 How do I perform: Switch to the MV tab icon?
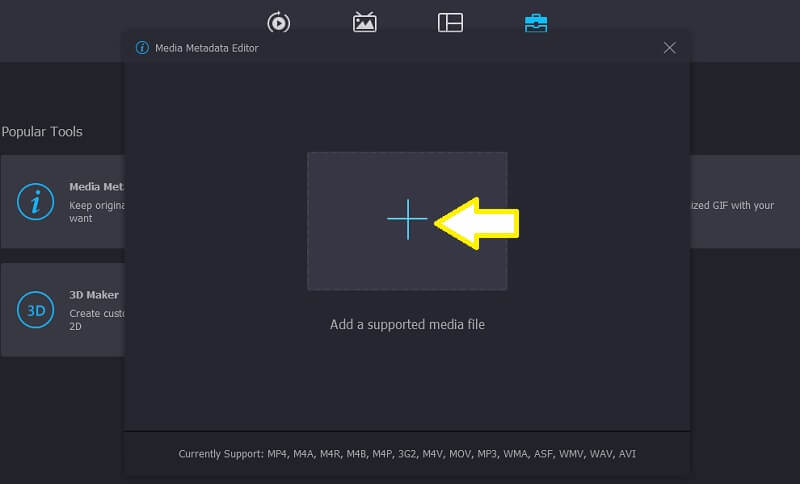coord(365,22)
